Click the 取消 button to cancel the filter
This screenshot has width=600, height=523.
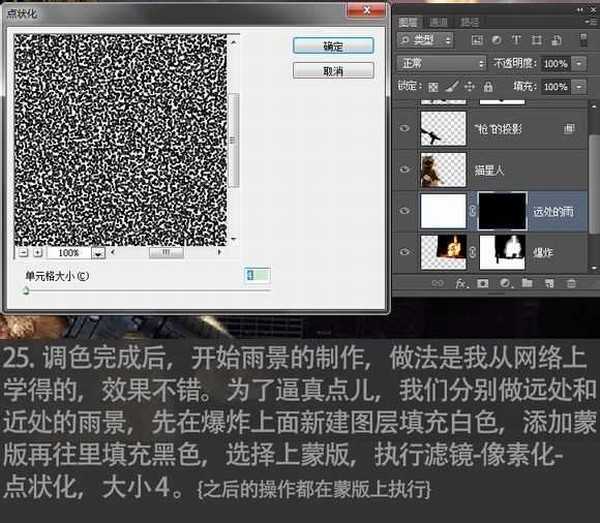click(333, 71)
